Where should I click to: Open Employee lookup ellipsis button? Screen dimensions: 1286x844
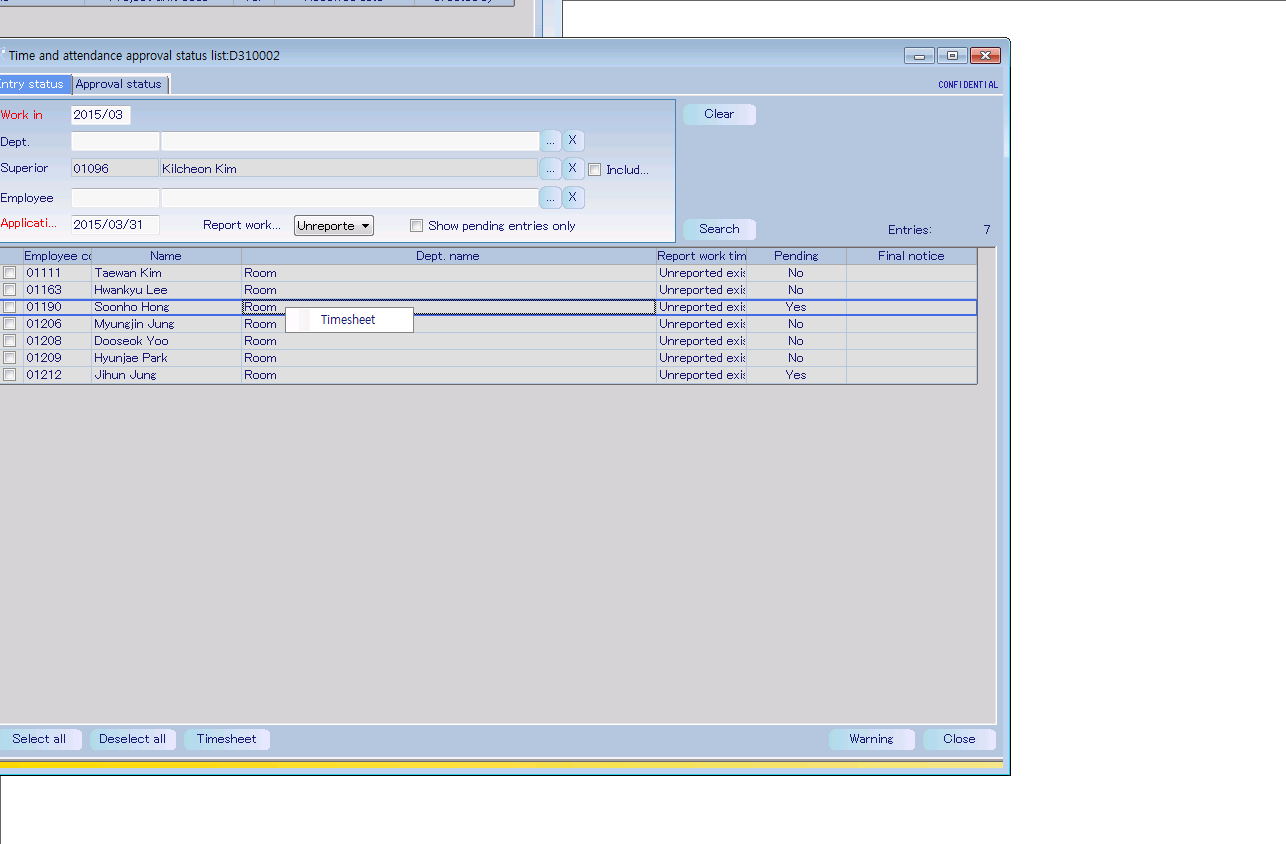[x=550, y=198]
